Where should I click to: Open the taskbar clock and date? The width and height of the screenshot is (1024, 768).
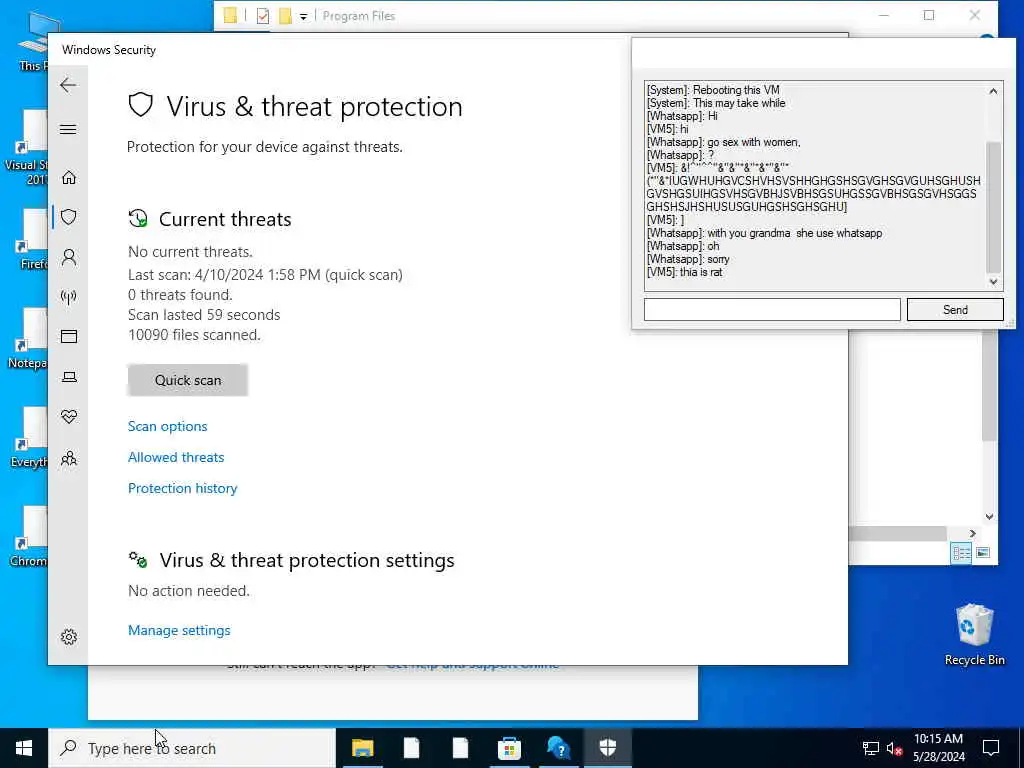pyautogui.click(x=938, y=748)
